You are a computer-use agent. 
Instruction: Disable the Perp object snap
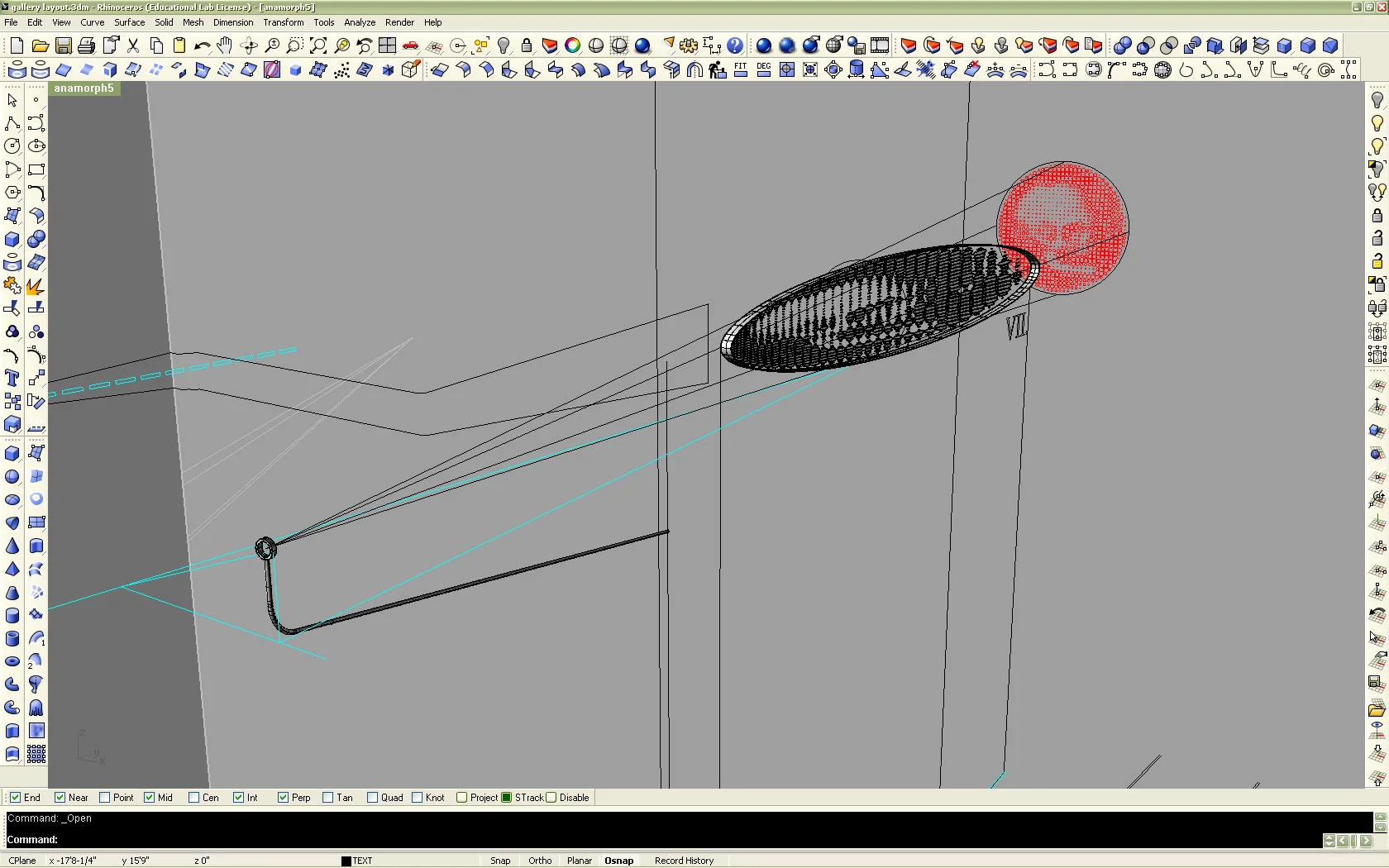[x=284, y=798]
